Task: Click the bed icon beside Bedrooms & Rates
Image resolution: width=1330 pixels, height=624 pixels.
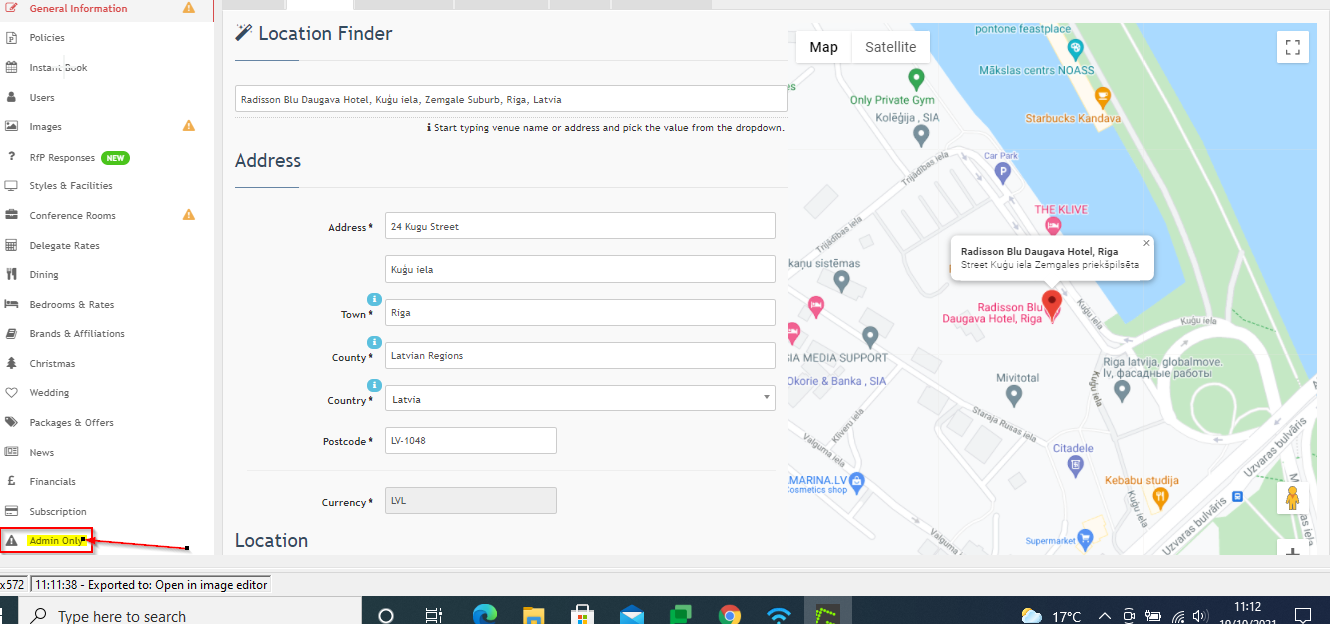Action: [11, 304]
